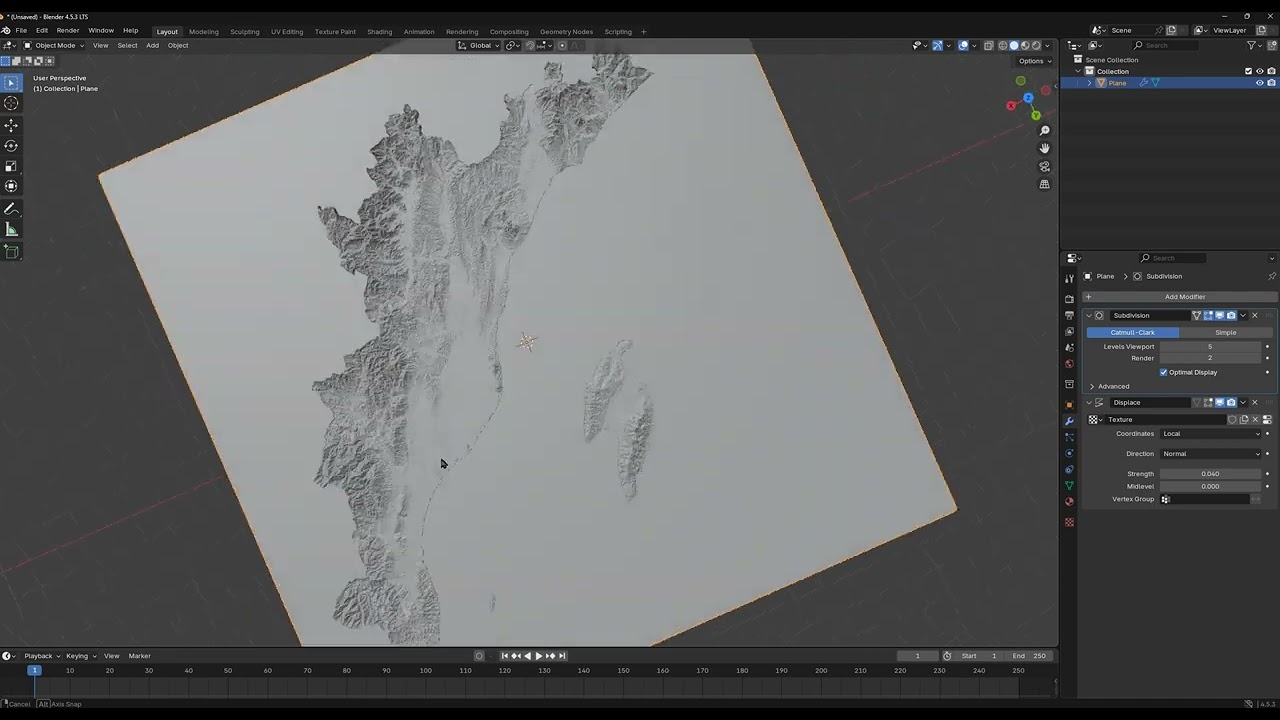Toggle X-ray mode in viewport header
Screen dimensions: 1280x720
[x=988, y=45]
